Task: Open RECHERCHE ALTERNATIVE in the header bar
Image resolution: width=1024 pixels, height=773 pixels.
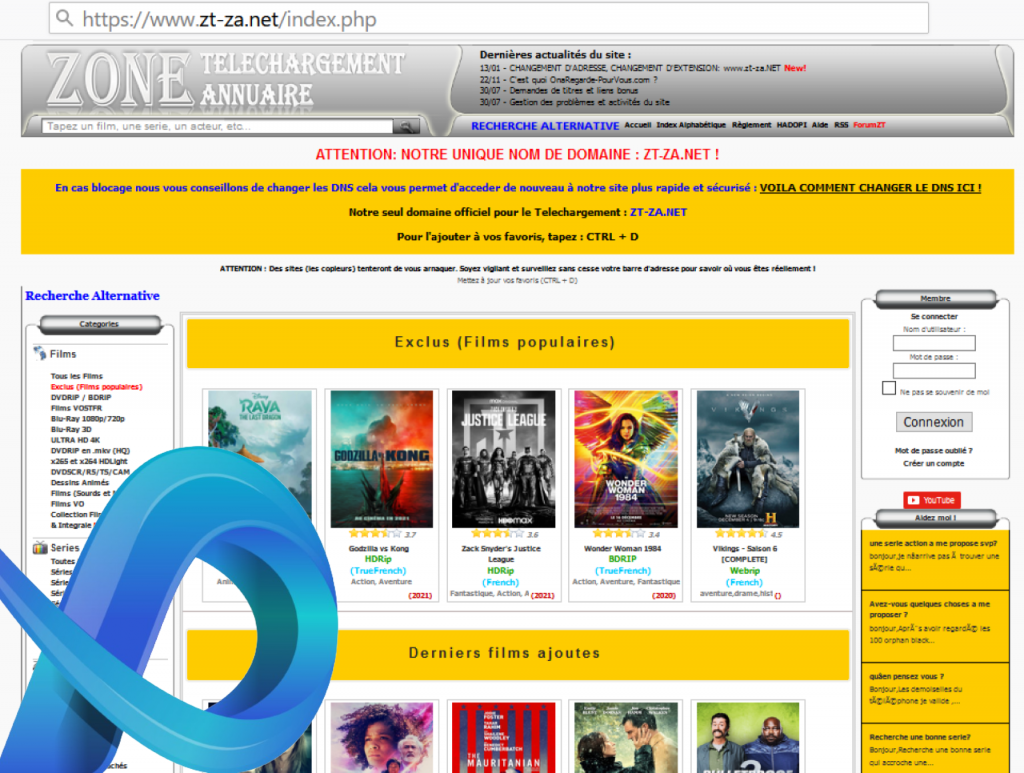Action: point(545,126)
